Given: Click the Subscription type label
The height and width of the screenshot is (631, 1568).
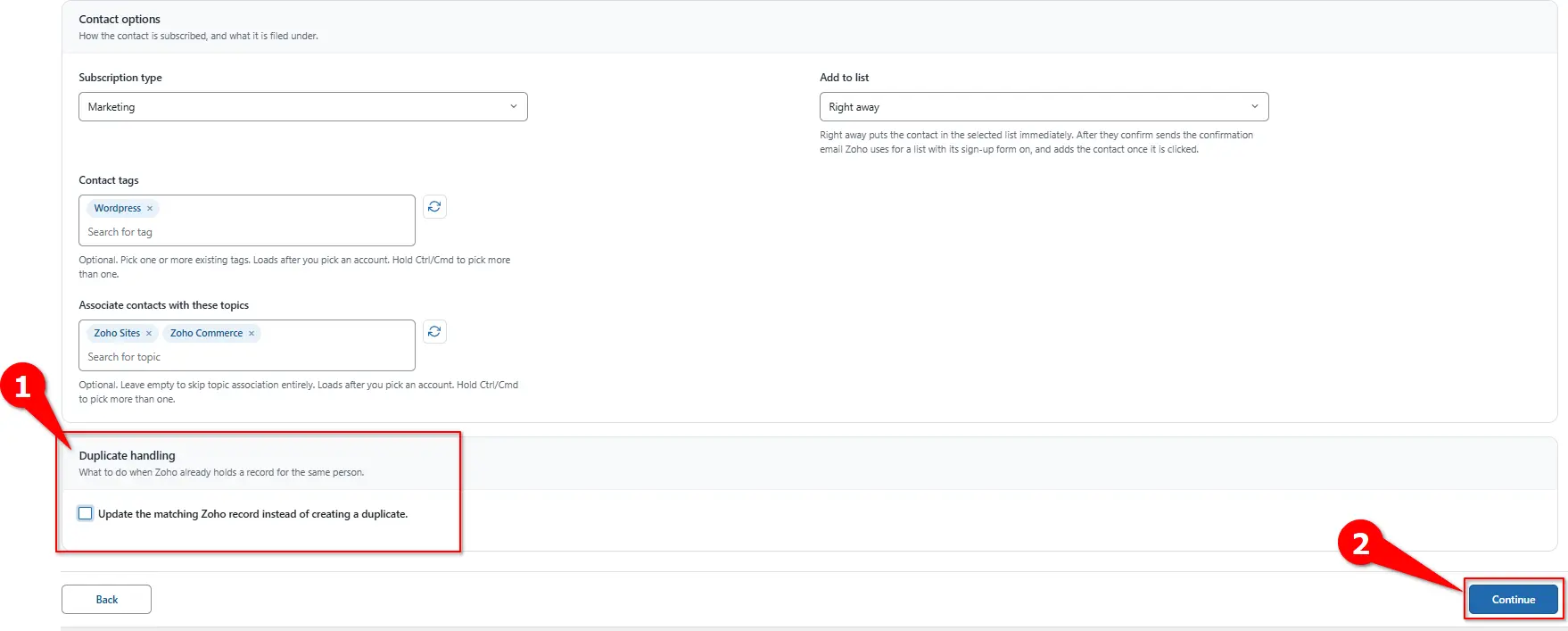Looking at the screenshot, I should click(120, 78).
